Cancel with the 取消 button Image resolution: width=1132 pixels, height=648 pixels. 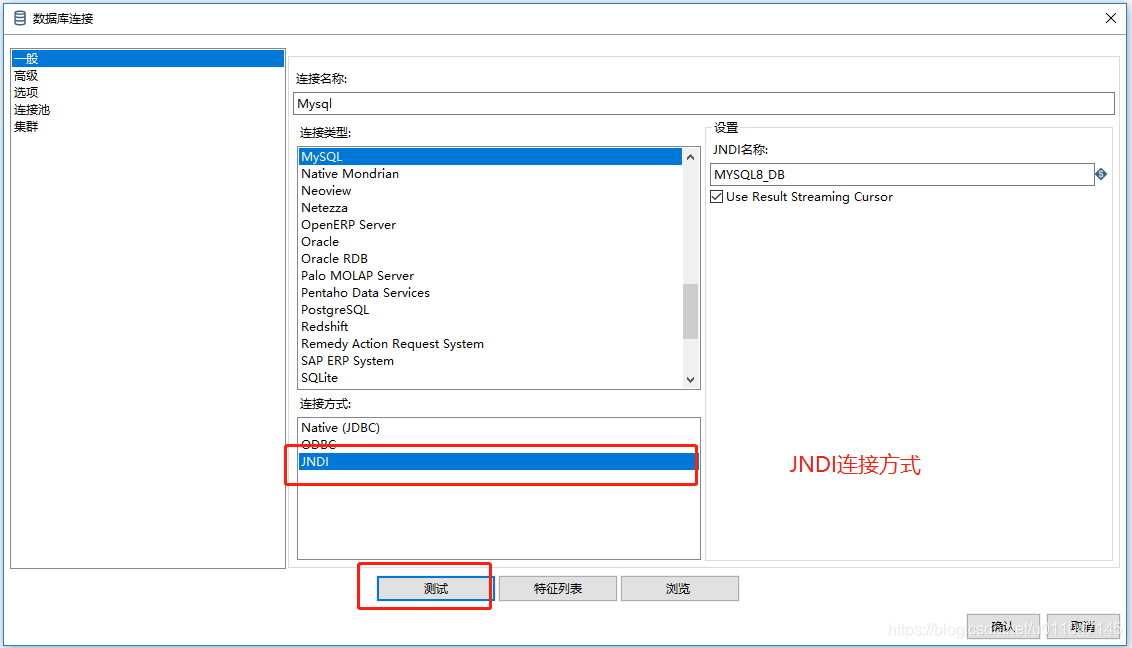(1083, 626)
